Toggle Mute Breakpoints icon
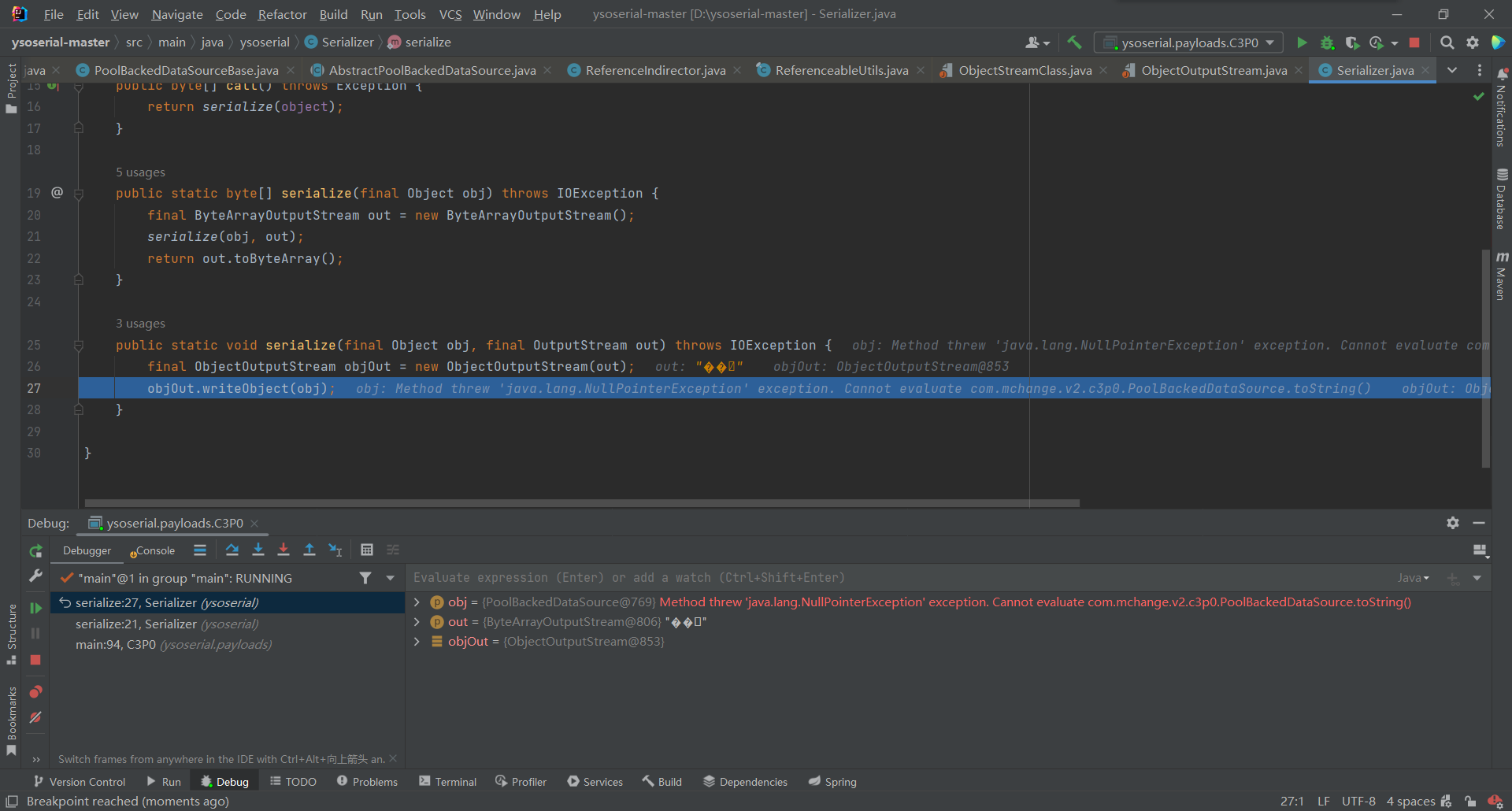This screenshot has width=1512, height=811. click(35, 717)
